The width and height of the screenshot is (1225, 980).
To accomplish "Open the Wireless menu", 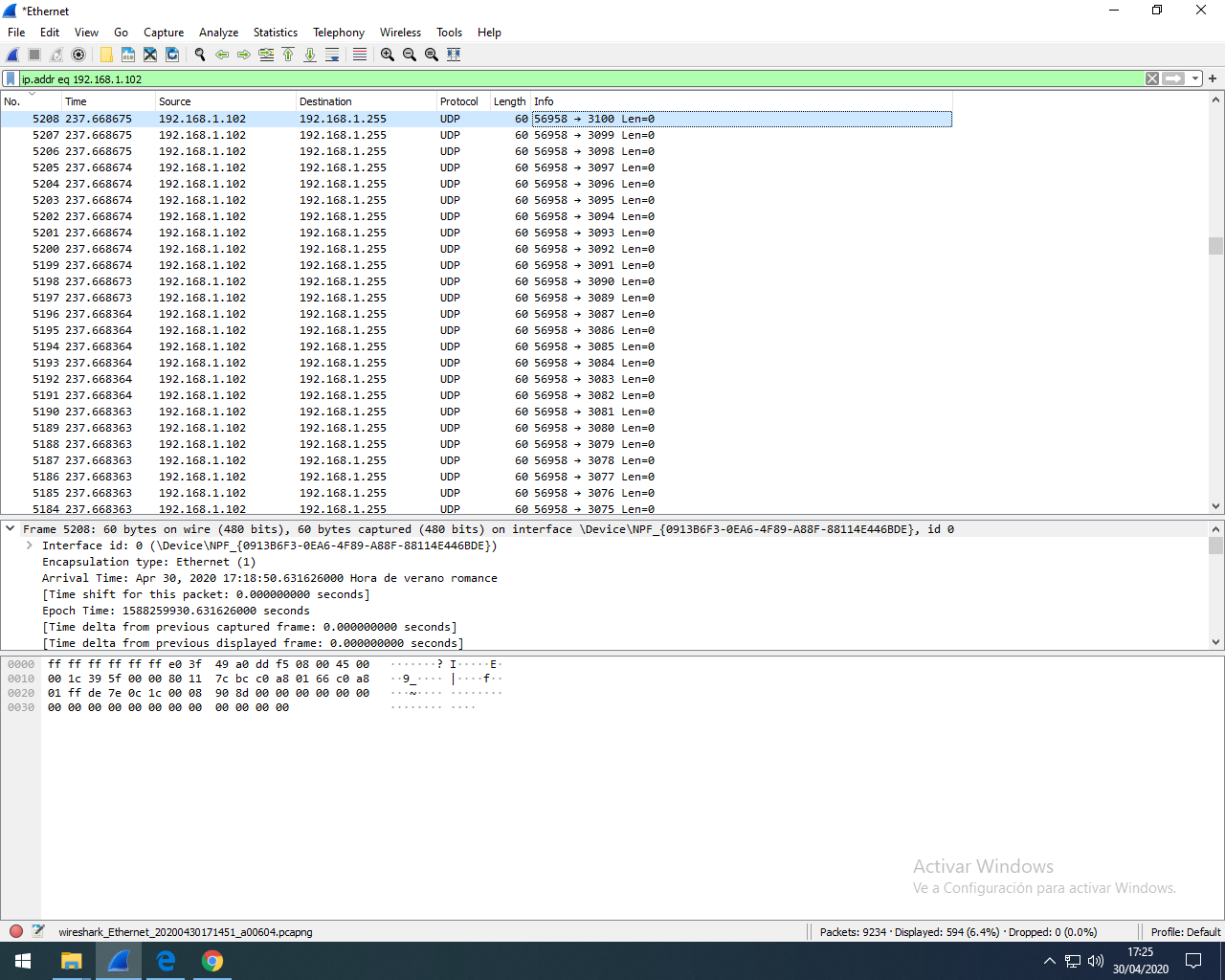I will 400,33.
